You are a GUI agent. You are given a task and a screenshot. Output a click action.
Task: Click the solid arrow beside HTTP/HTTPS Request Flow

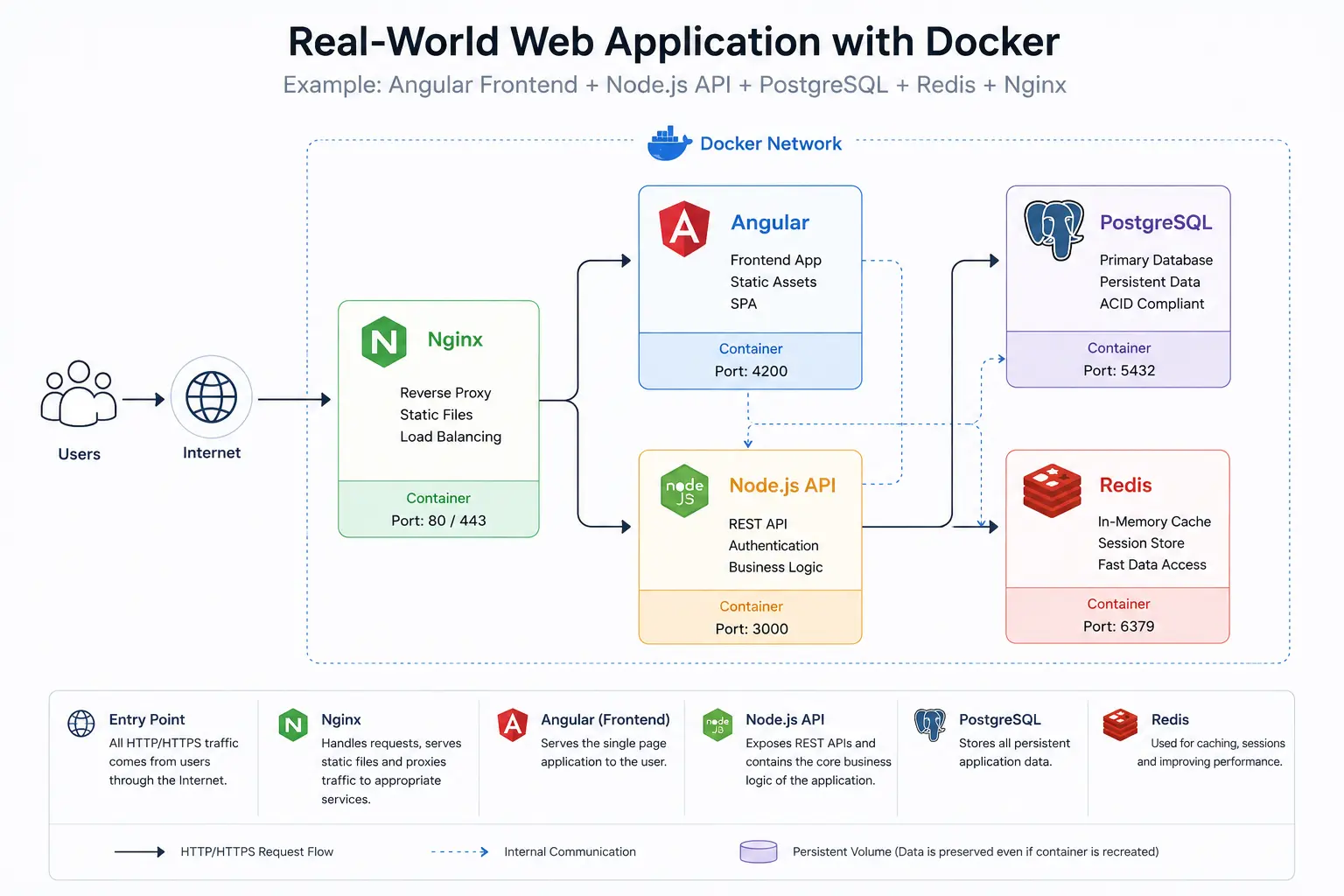(139, 851)
